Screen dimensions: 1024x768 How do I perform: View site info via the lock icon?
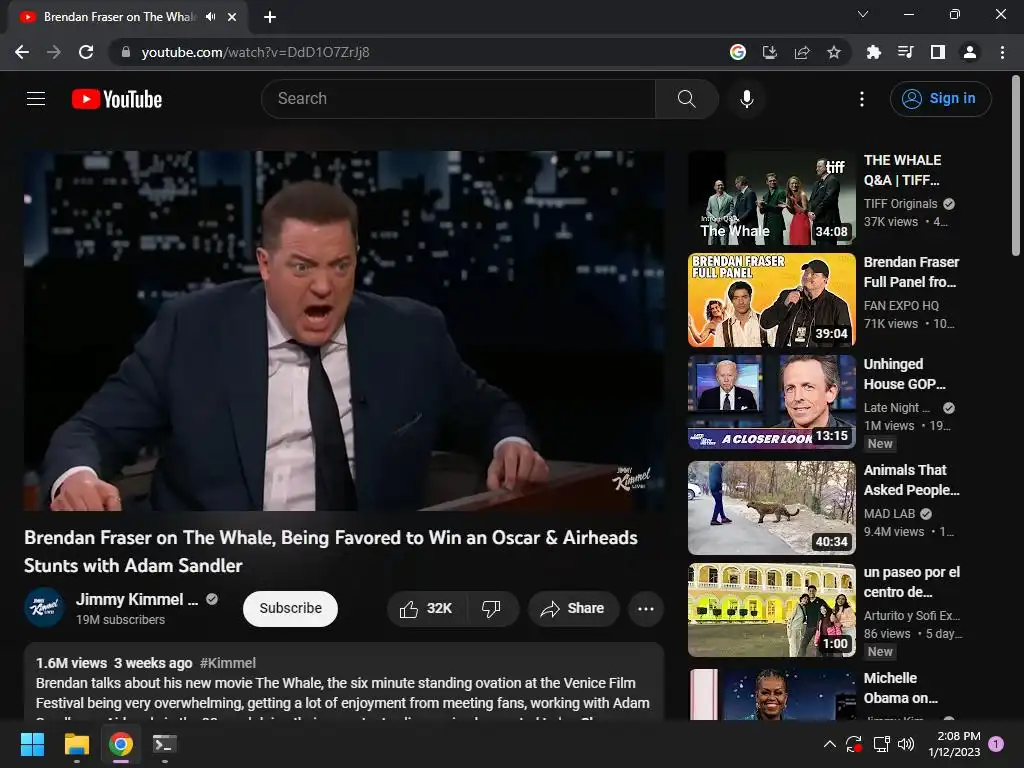126,52
